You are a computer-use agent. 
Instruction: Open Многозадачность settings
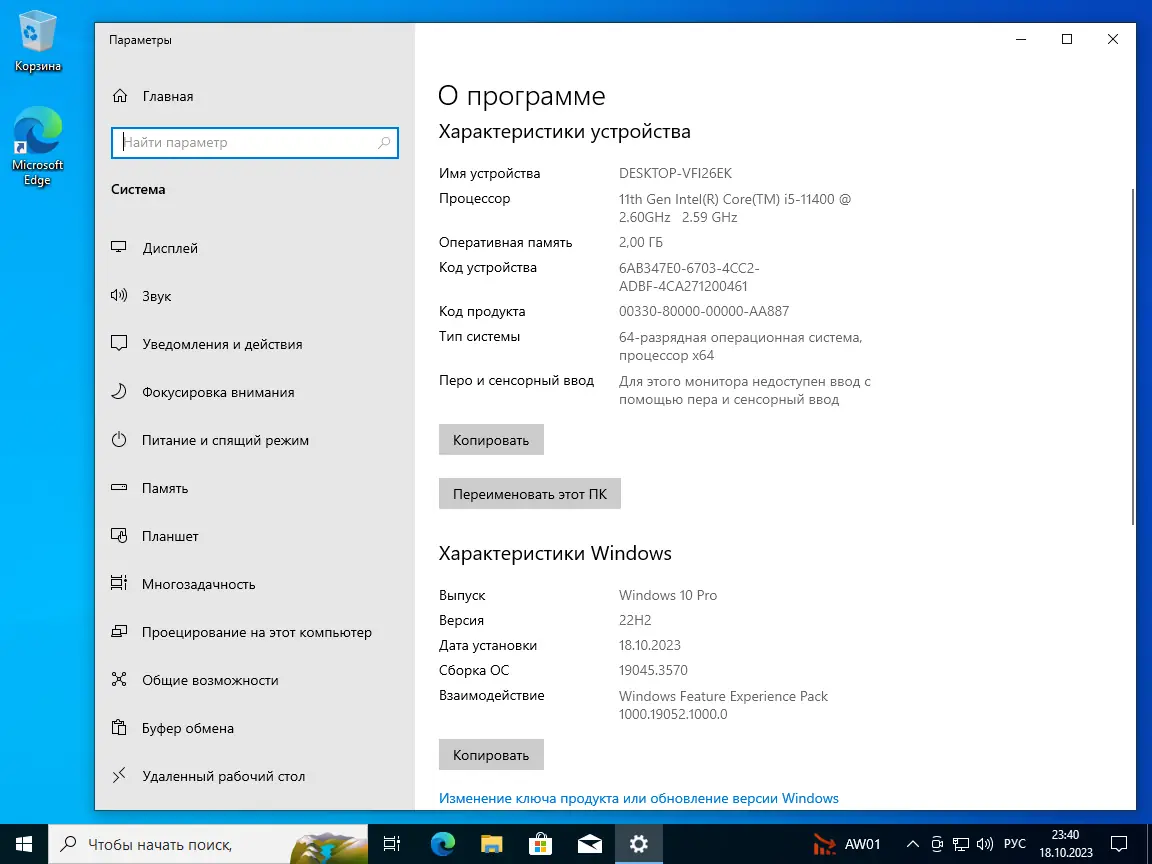coord(183,584)
